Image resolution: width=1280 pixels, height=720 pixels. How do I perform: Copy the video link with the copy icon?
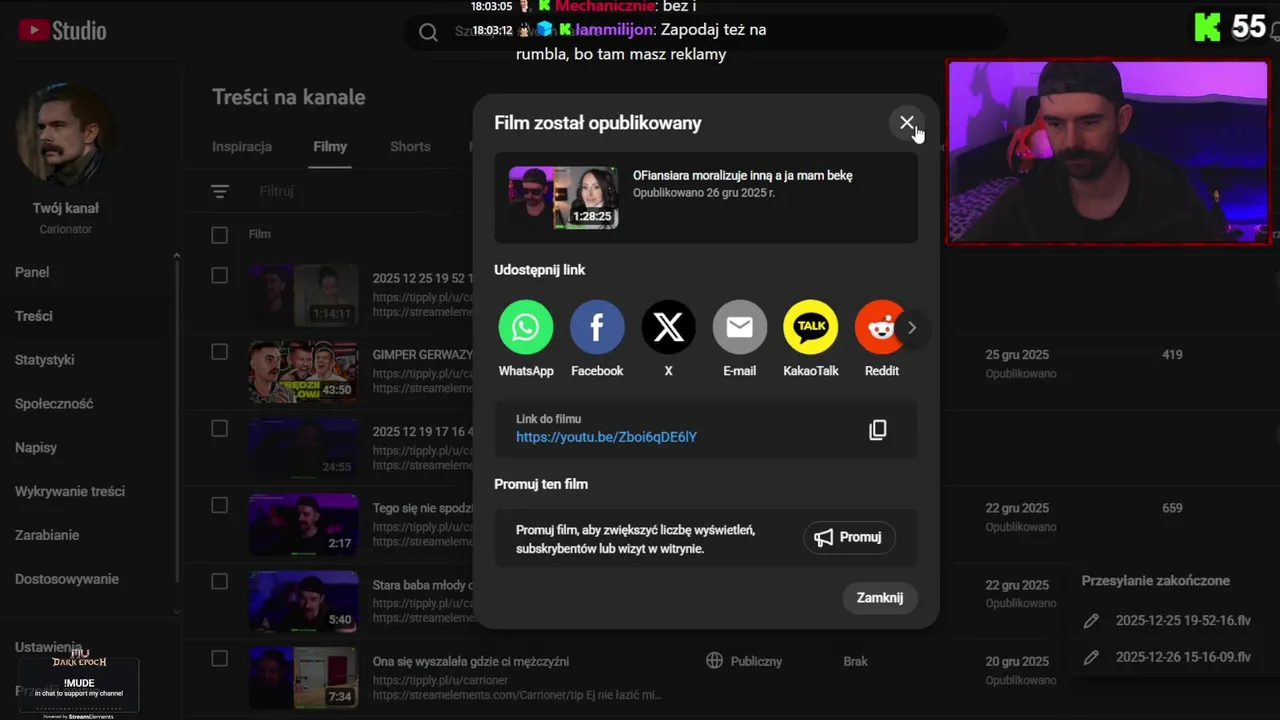pos(878,430)
